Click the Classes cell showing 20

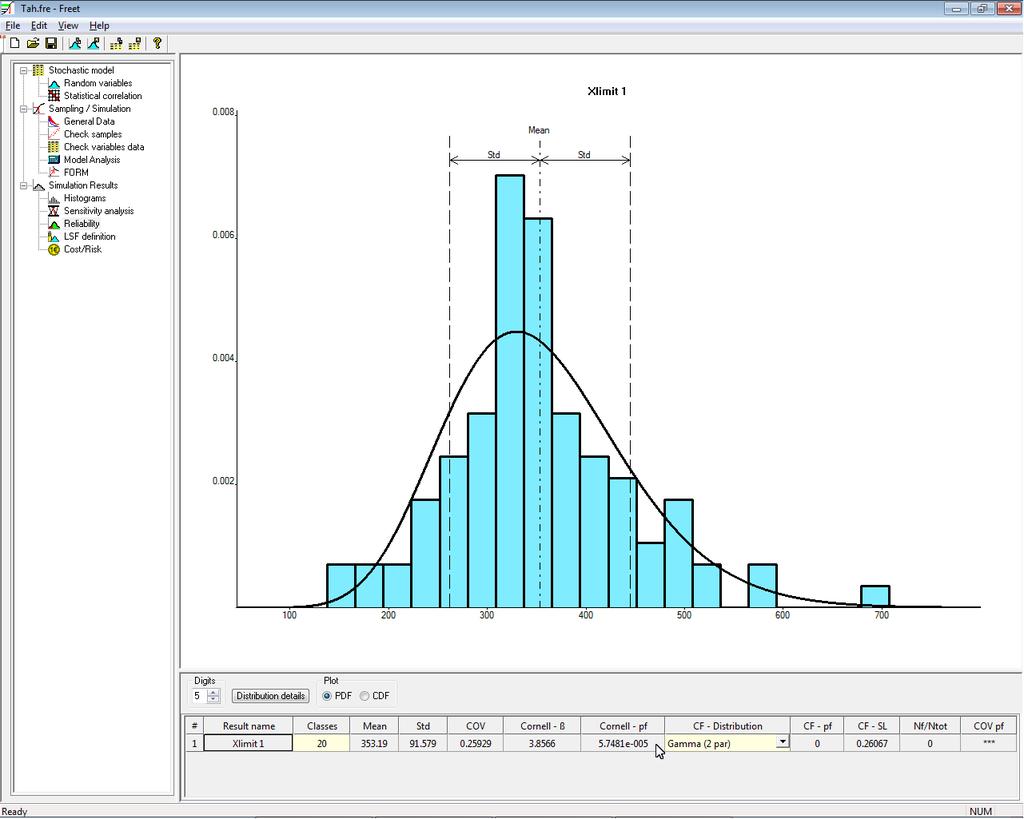[x=321, y=743]
